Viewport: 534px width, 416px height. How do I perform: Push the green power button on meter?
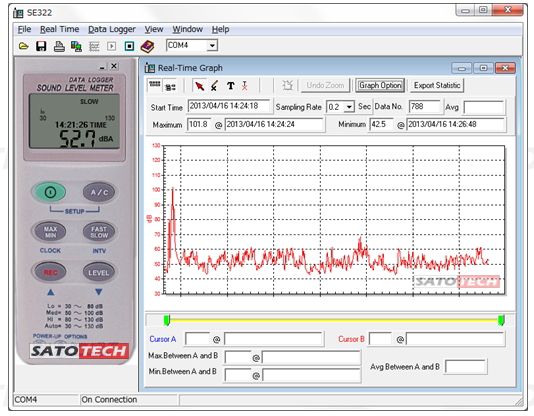tap(49, 192)
